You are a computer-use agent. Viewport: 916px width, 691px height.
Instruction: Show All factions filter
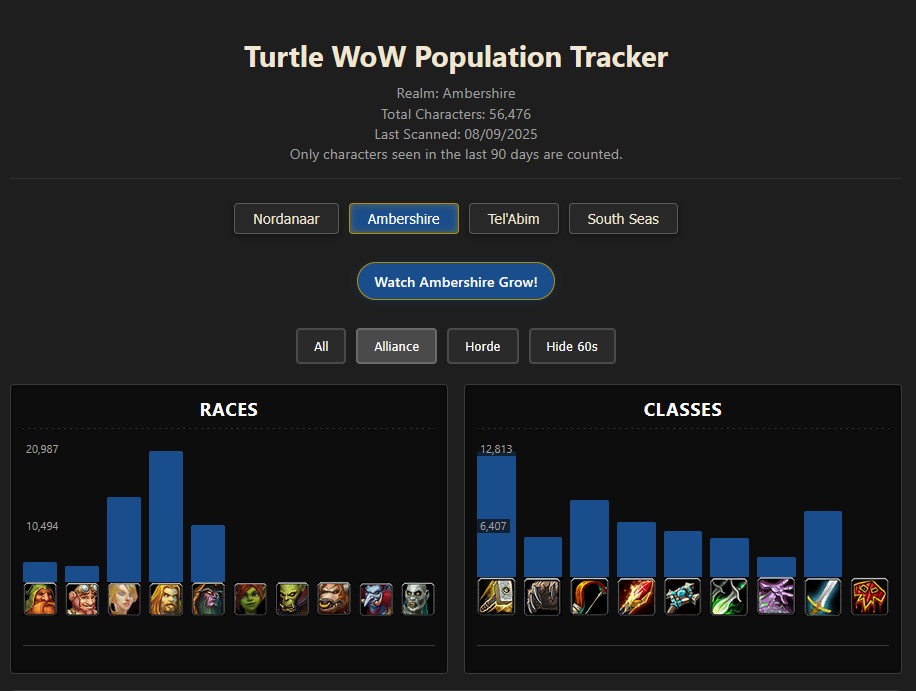pos(321,346)
